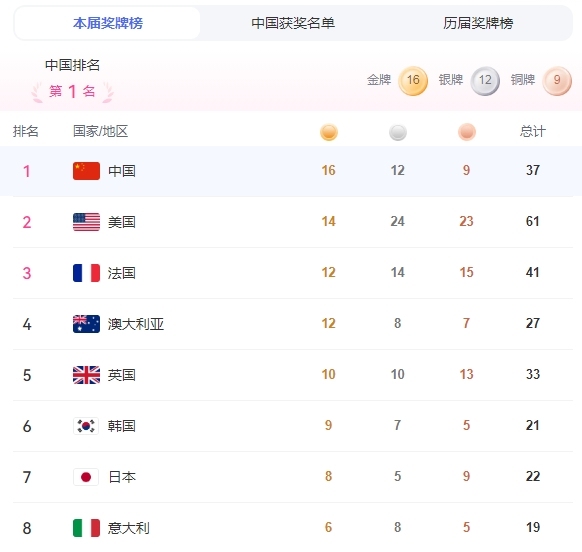The image size is (582, 552).
Task: Click the France flag icon
Action: [86, 273]
